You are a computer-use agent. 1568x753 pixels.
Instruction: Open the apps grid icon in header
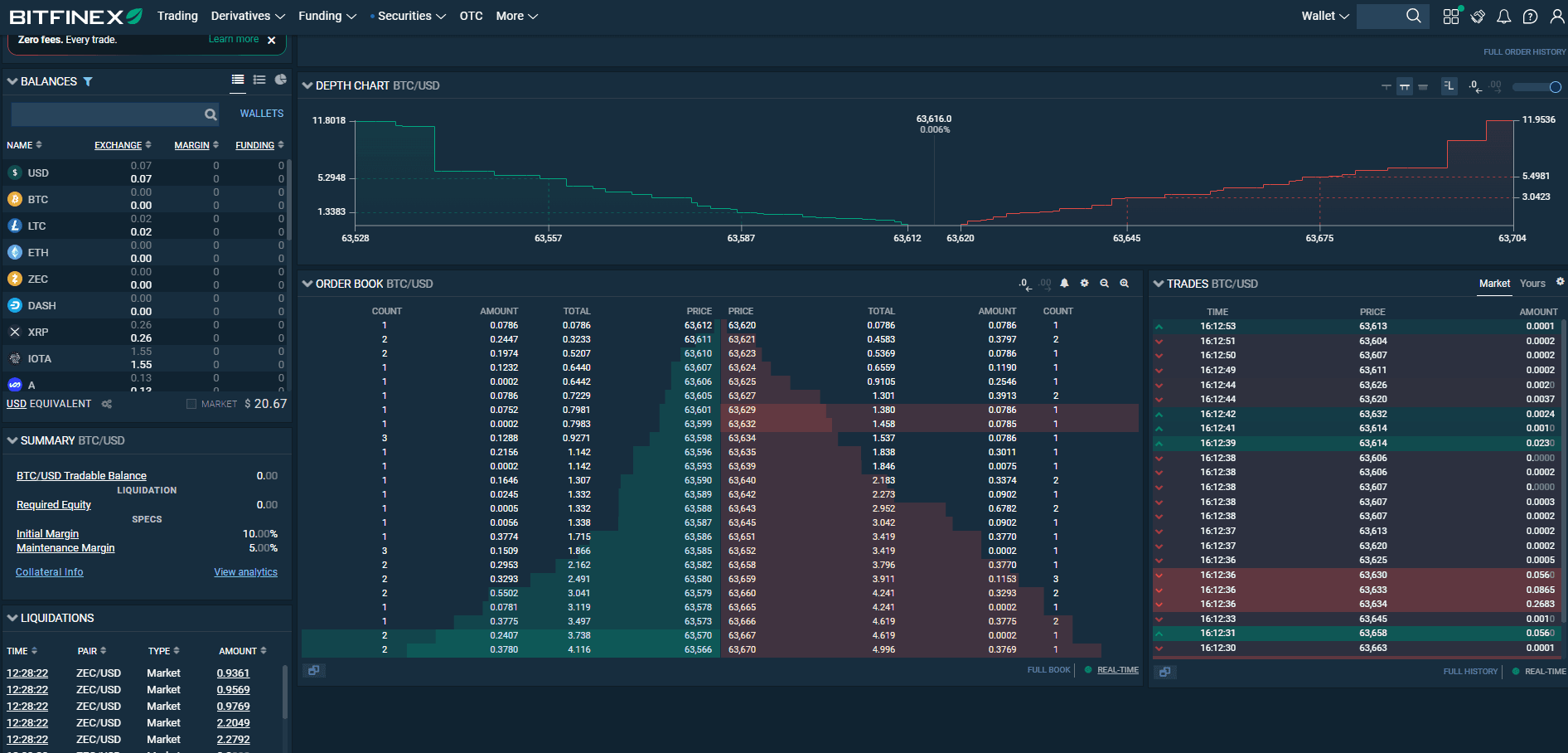(x=1450, y=17)
